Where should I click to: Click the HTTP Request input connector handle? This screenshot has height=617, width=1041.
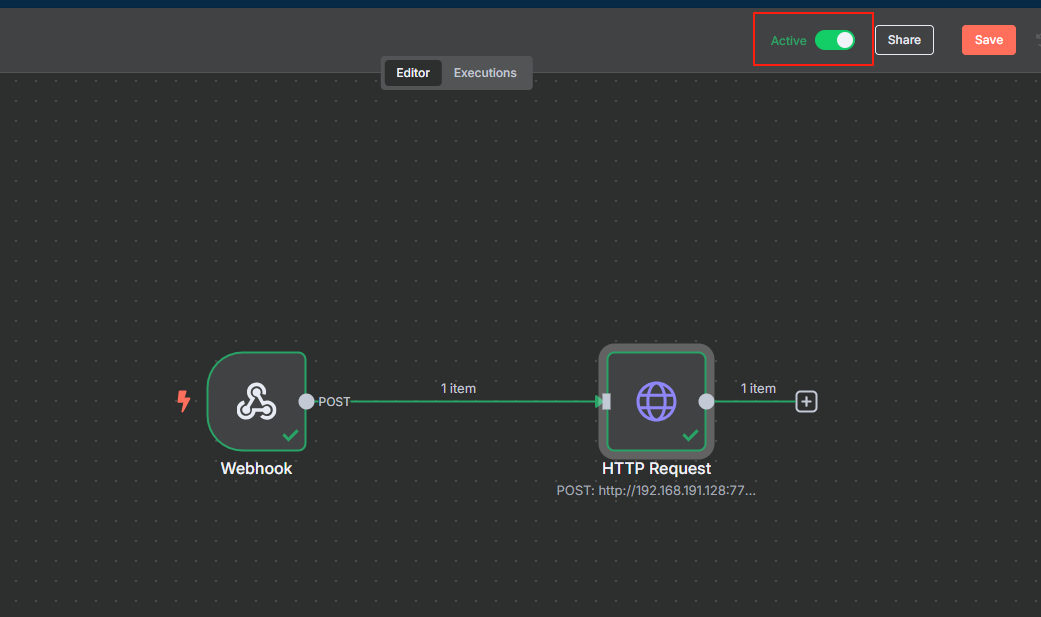[605, 401]
